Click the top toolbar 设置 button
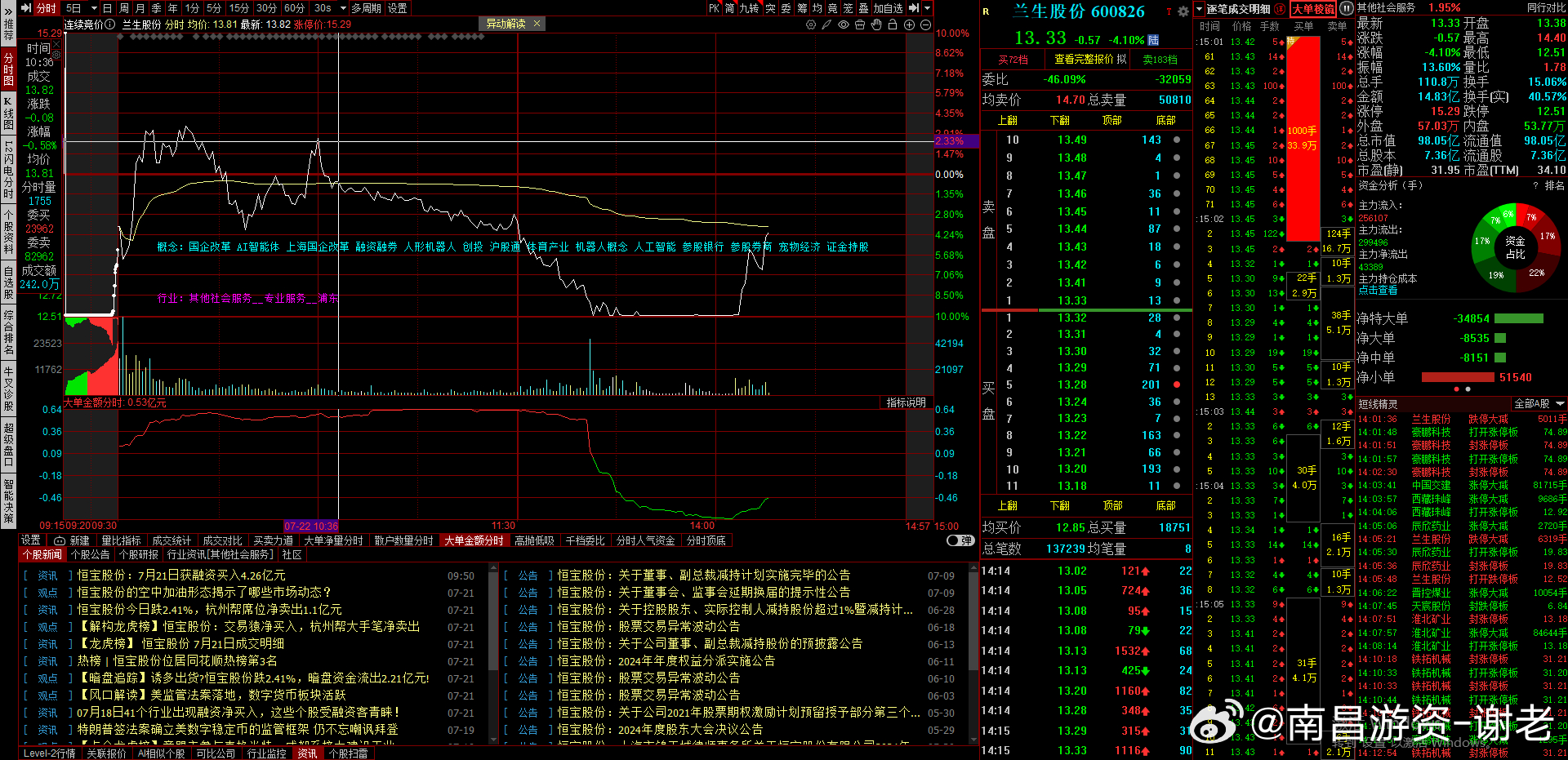Screen dimensions: 1568x760 tap(398, 8)
